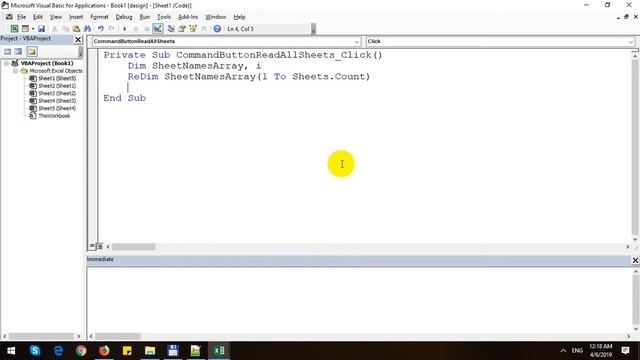Open the Insert menu
Screen dimensions: 640x360
point(76,17)
